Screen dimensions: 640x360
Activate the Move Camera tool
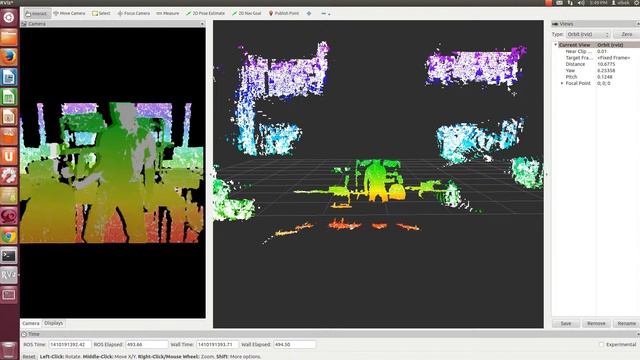(x=69, y=13)
